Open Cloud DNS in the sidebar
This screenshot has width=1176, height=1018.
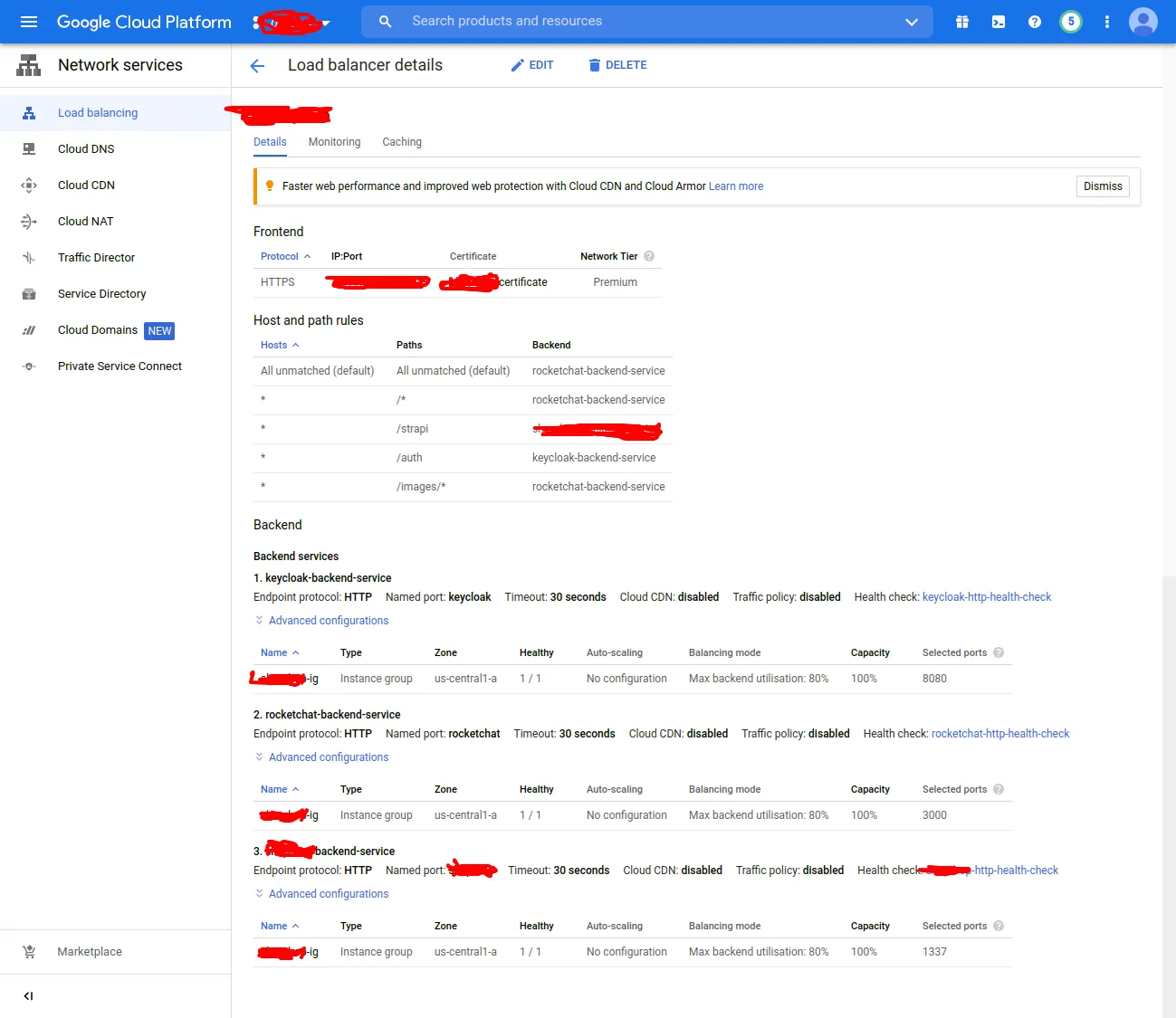[x=86, y=149]
